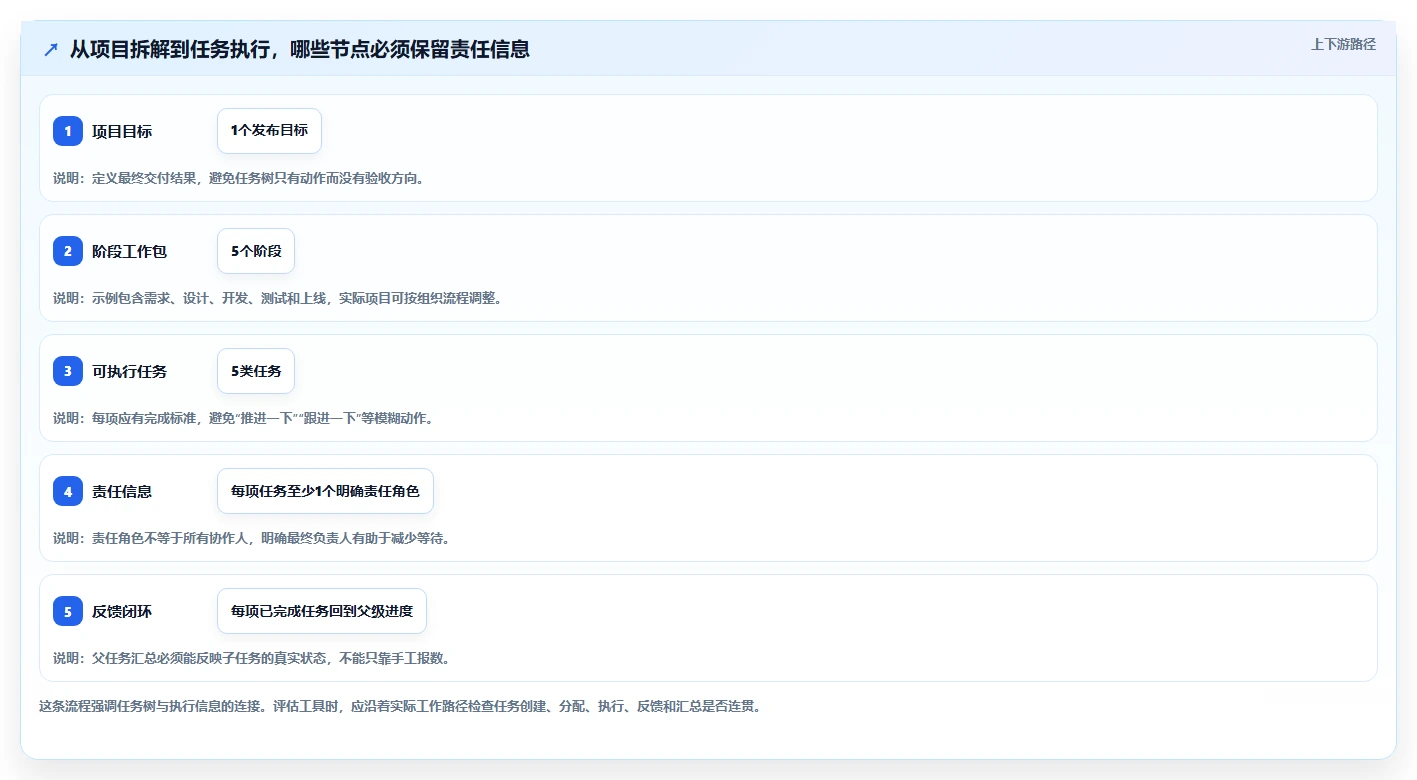This screenshot has width=1417, height=780.
Task: Click the 5个阶段 chip
Action: tap(256, 251)
